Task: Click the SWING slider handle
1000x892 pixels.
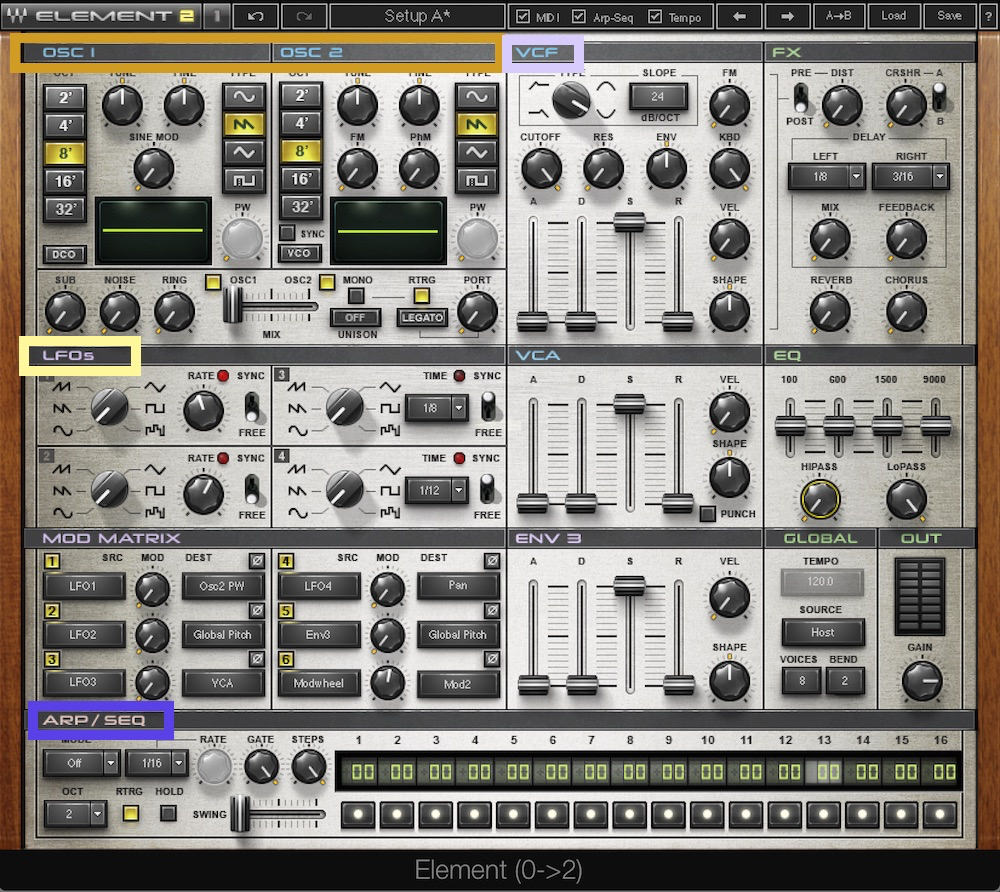Action: point(240,813)
